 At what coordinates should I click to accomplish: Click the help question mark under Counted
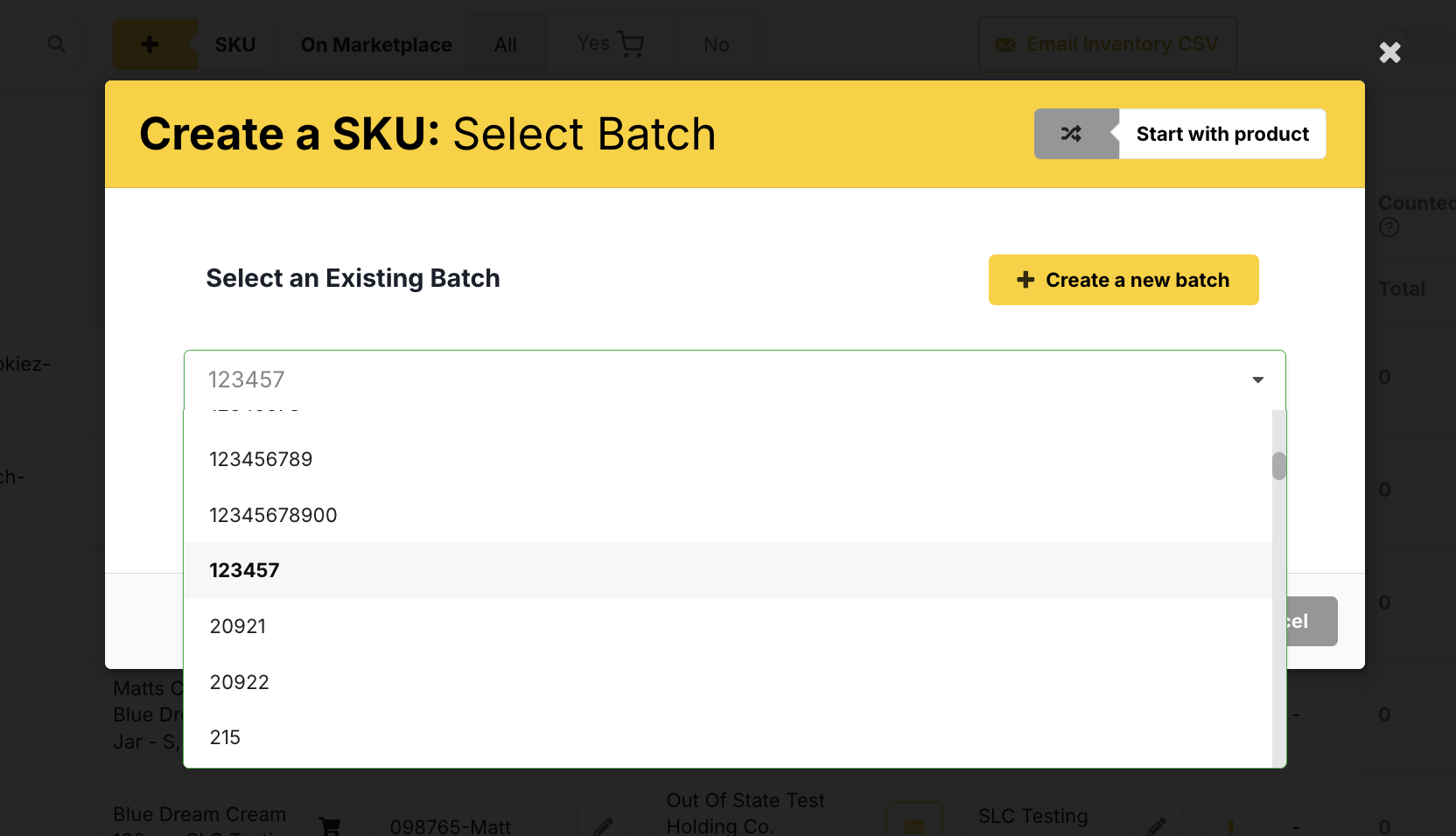tap(1389, 228)
